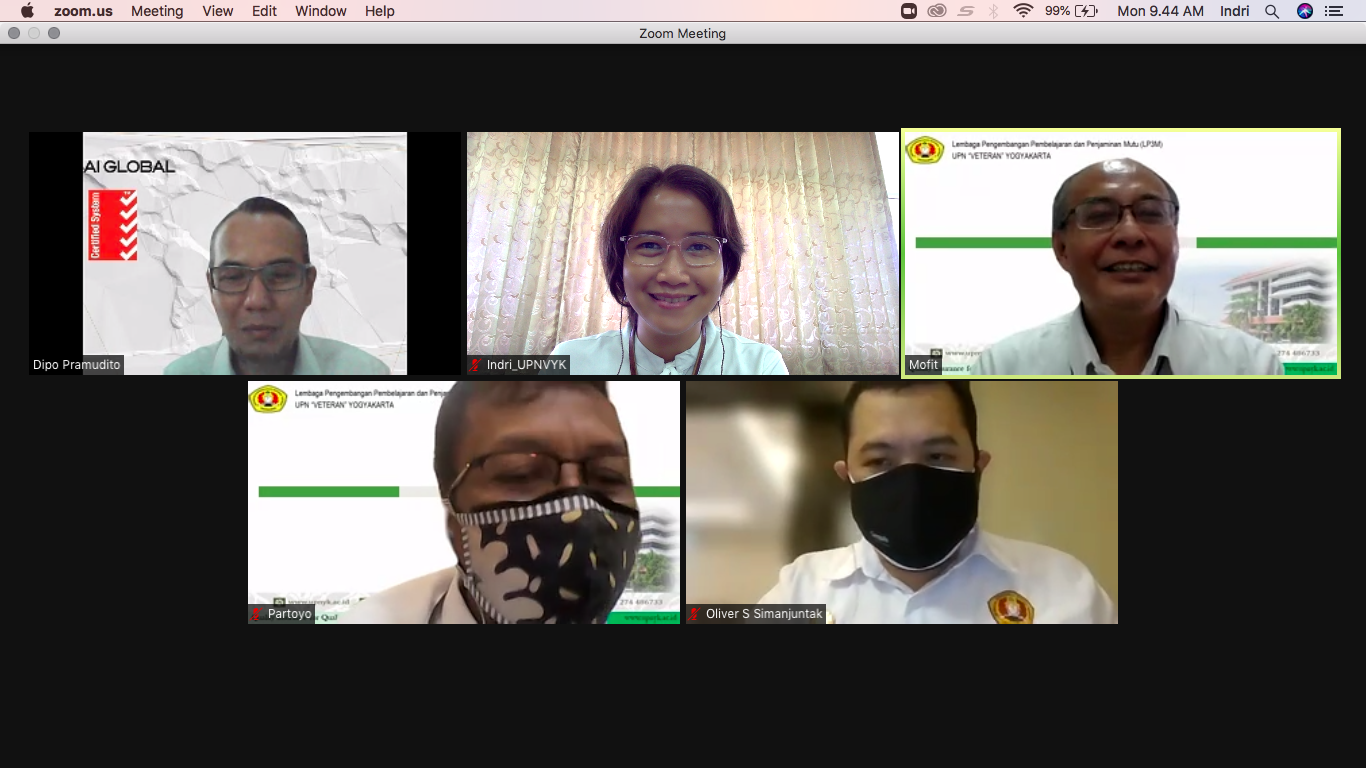
Task: Click the Bluetooth status icon
Action: click(993, 11)
